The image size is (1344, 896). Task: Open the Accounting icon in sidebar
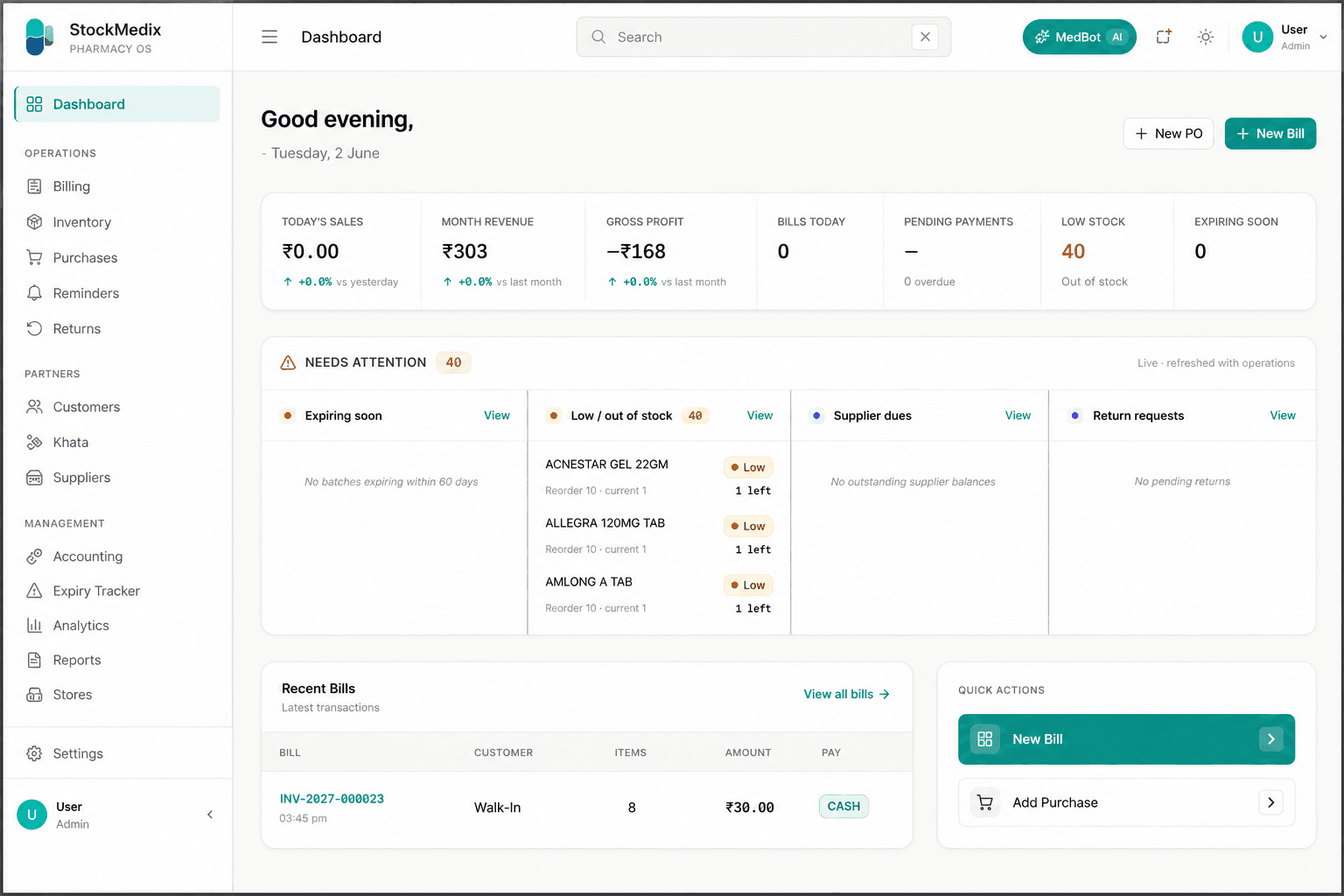coord(34,556)
